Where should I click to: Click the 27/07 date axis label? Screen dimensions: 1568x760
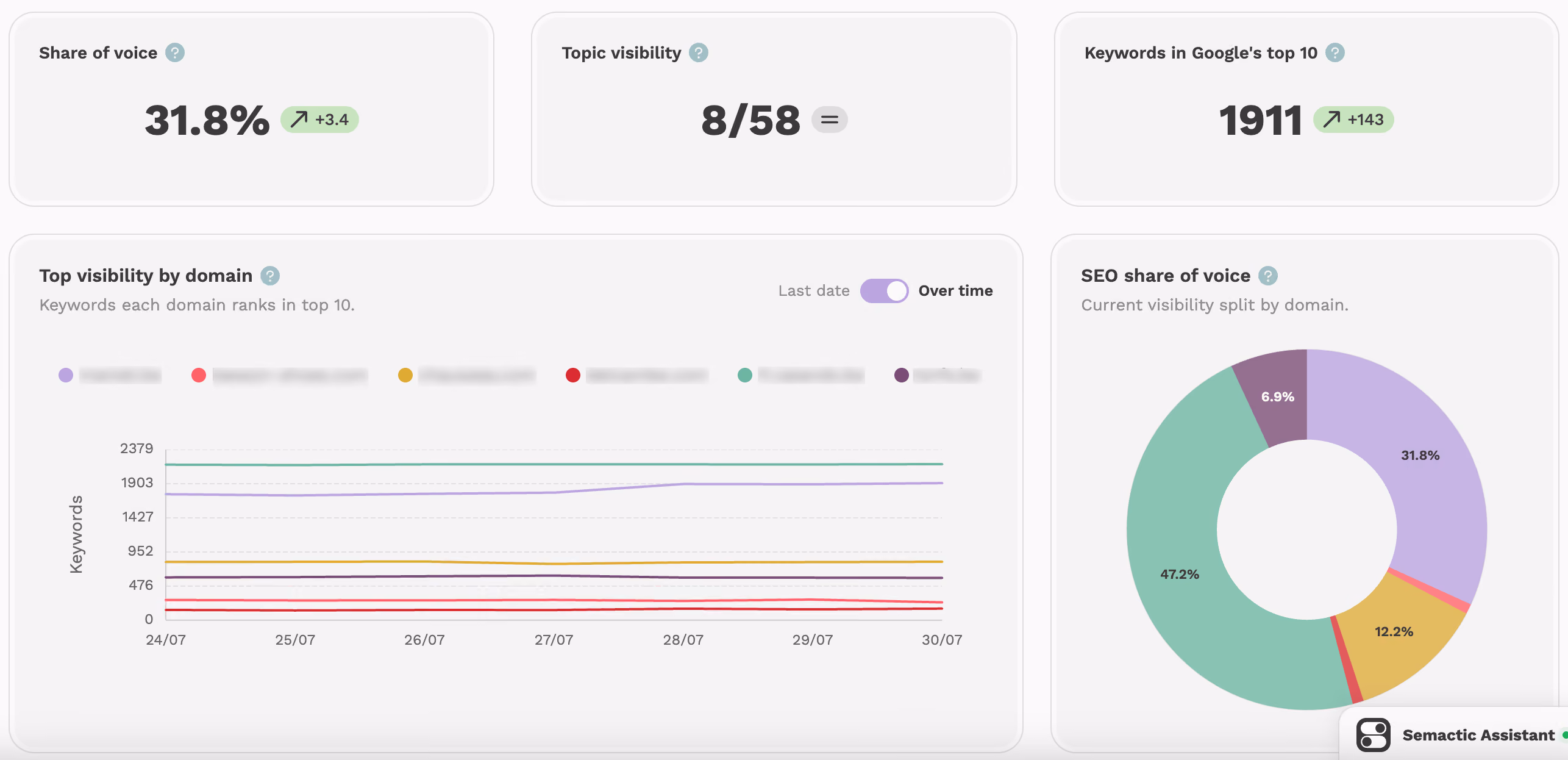click(x=554, y=640)
